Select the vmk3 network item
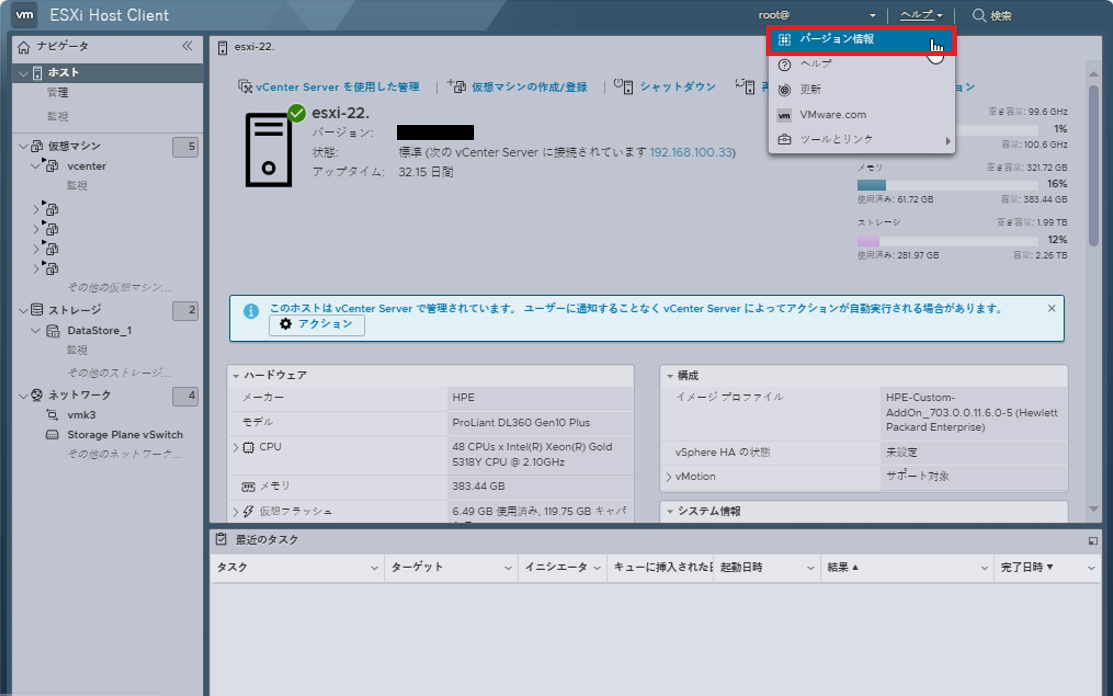 [81, 415]
